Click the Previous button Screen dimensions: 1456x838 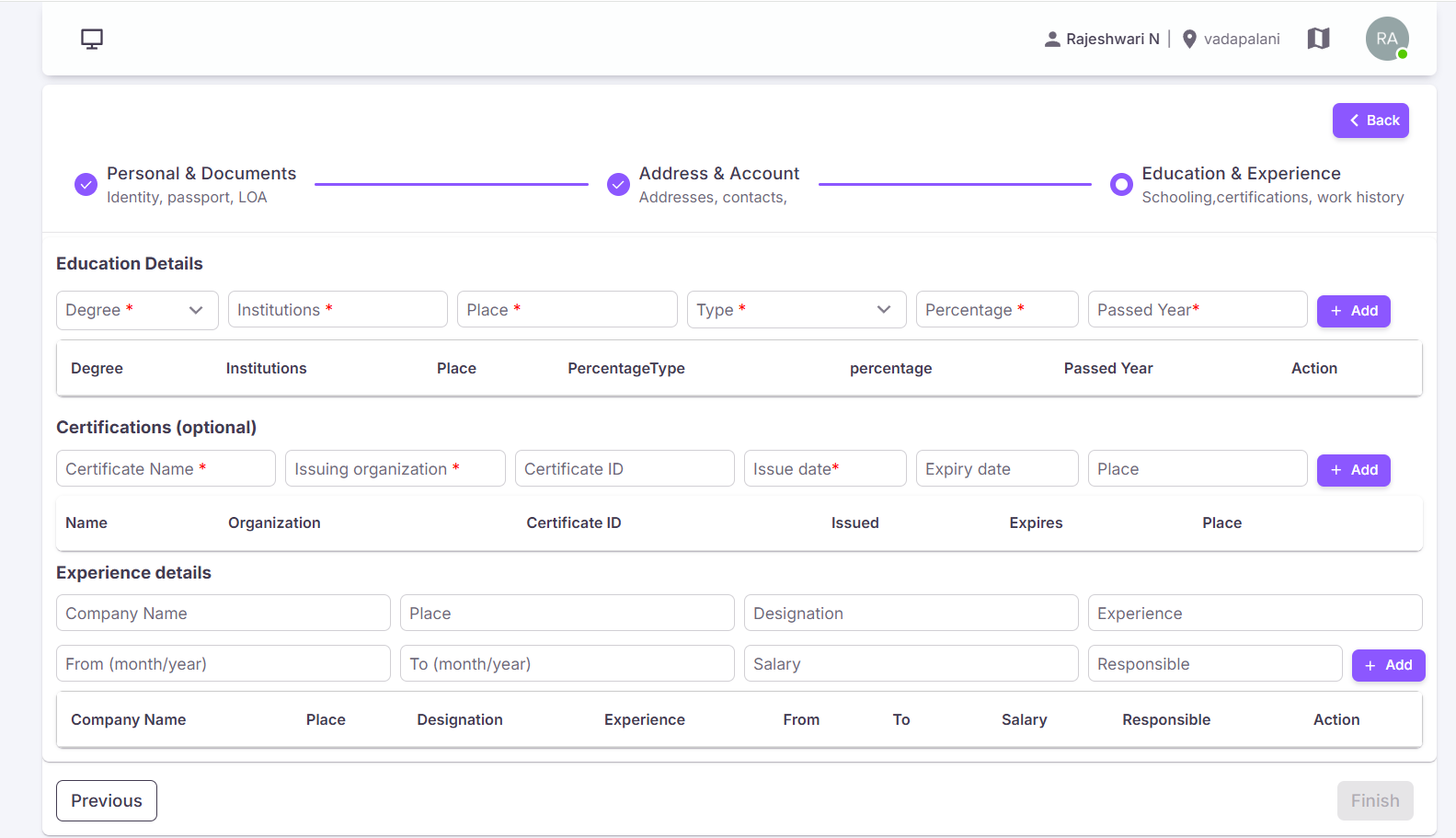click(107, 800)
